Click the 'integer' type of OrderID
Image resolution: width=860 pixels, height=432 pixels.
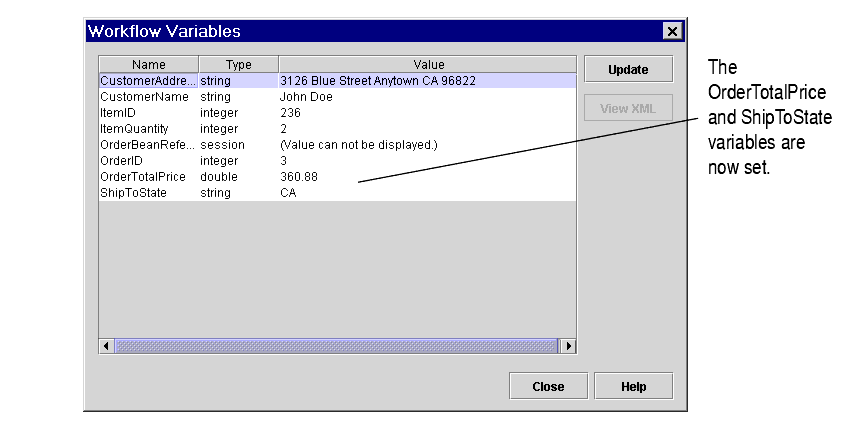pyautogui.click(x=219, y=161)
